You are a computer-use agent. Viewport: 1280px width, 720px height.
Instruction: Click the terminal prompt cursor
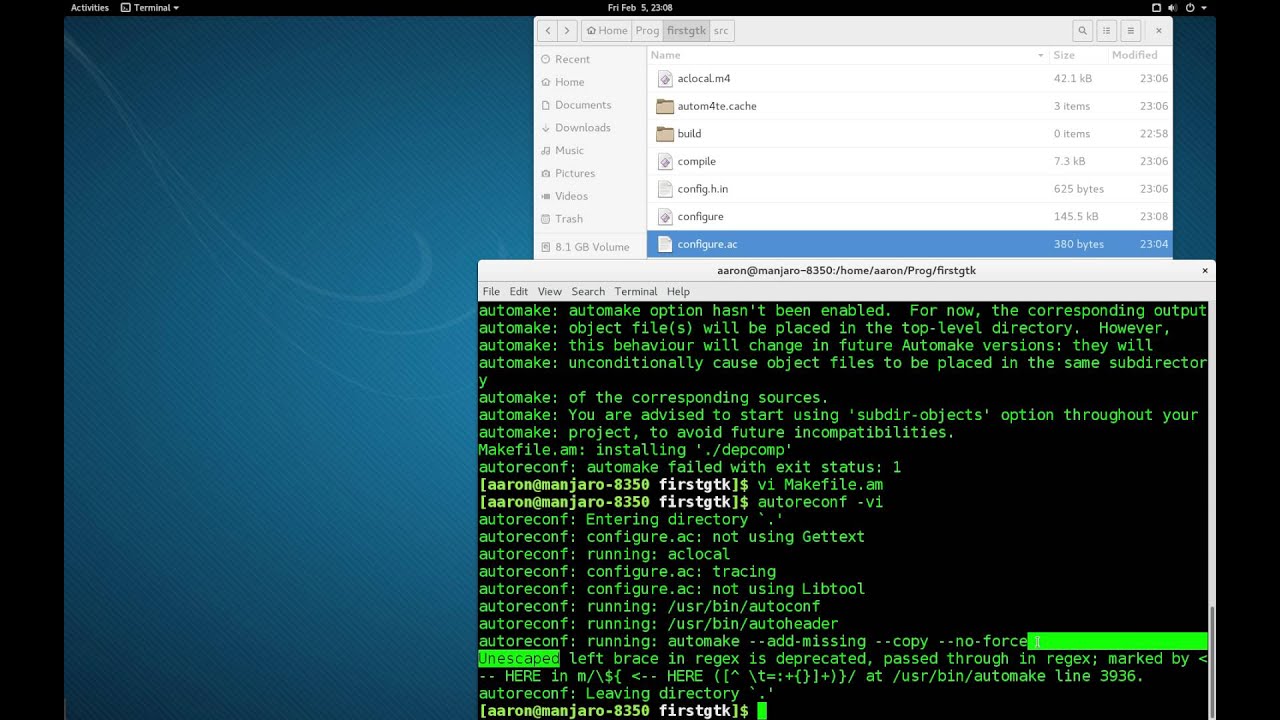(762, 711)
